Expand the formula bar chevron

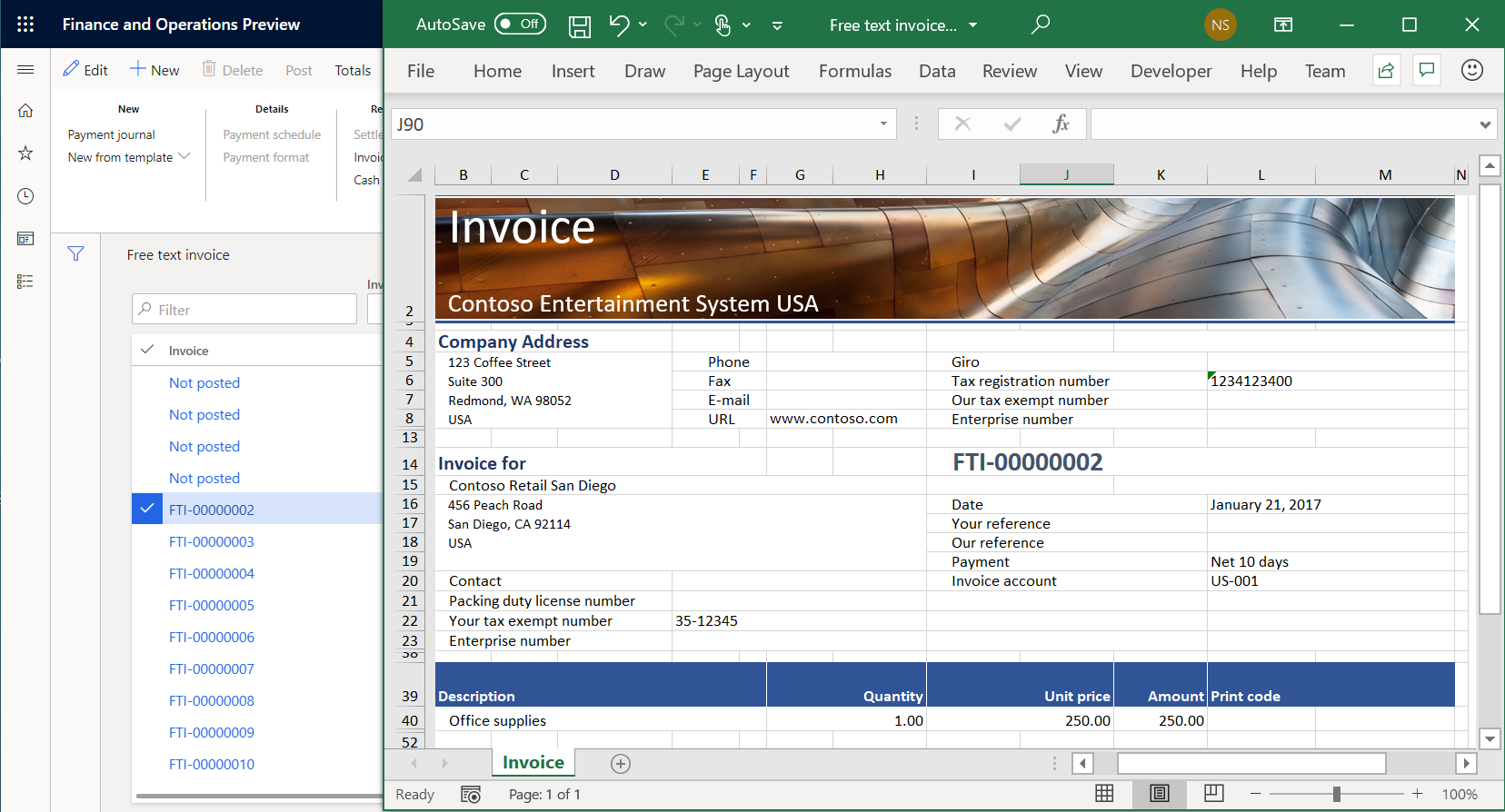pos(1484,124)
